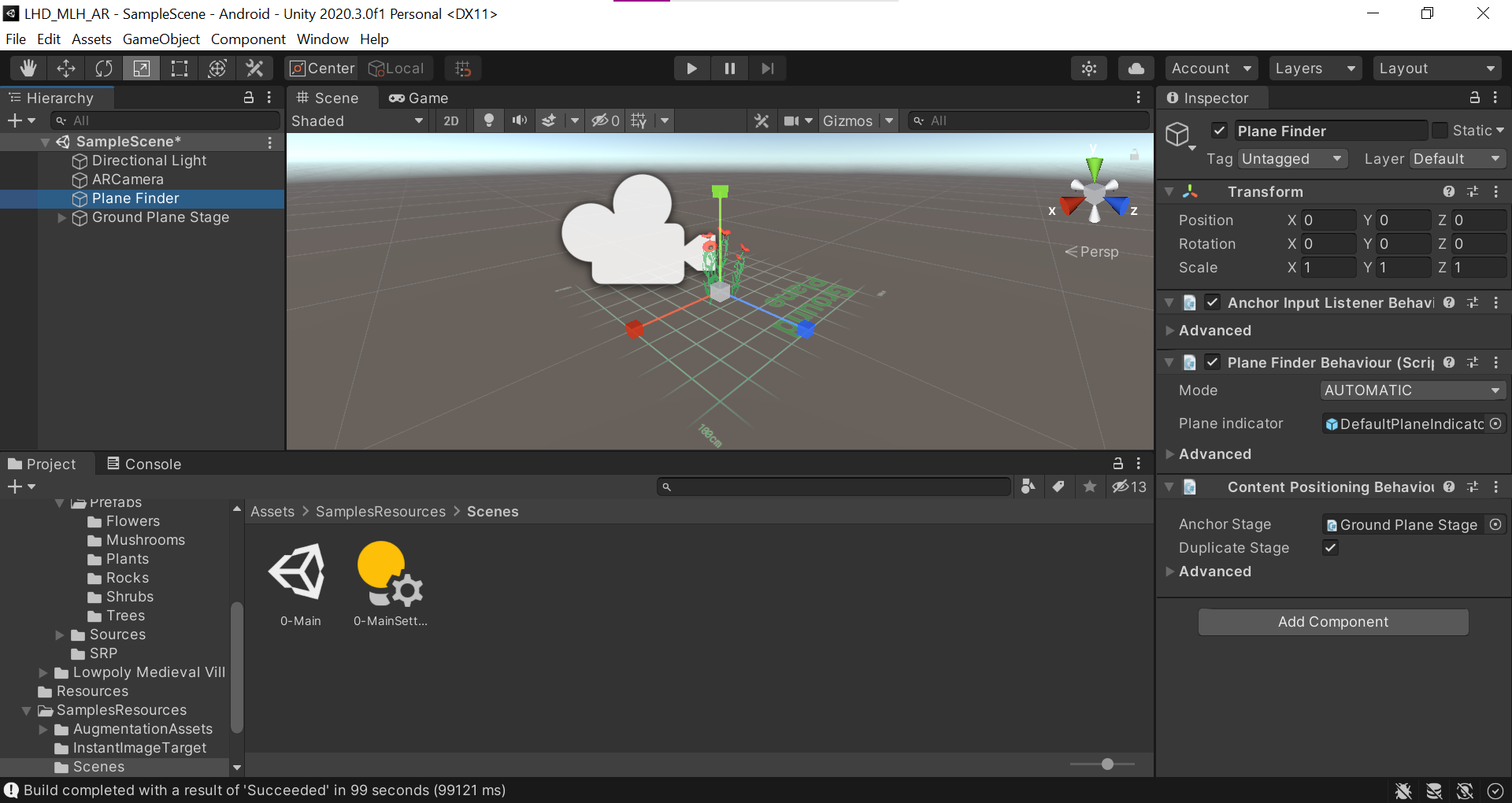Open the Assets menu
The width and height of the screenshot is (1512, 803).
point(91,39)
